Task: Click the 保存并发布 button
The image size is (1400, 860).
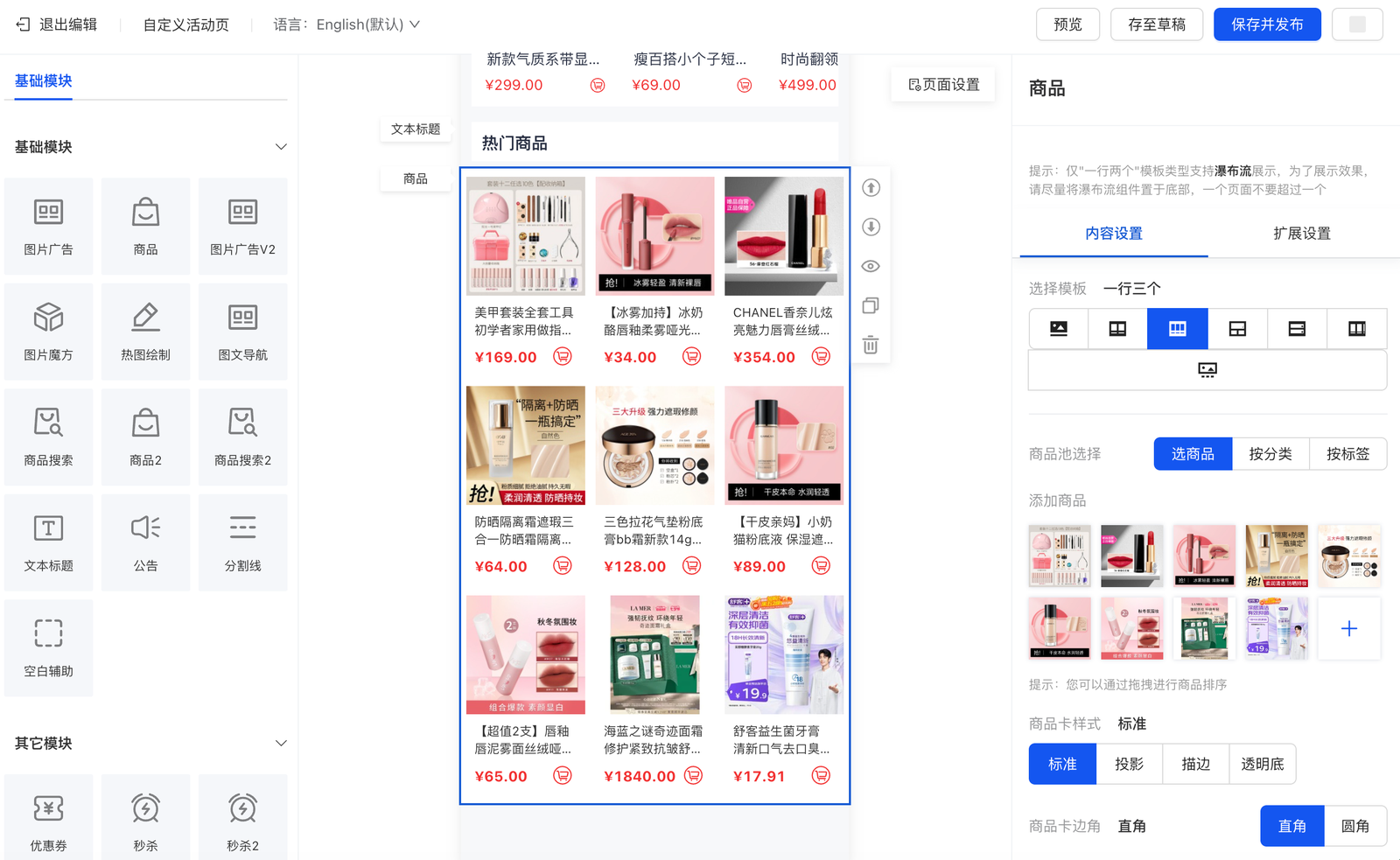Action: tap(1266, 24)
